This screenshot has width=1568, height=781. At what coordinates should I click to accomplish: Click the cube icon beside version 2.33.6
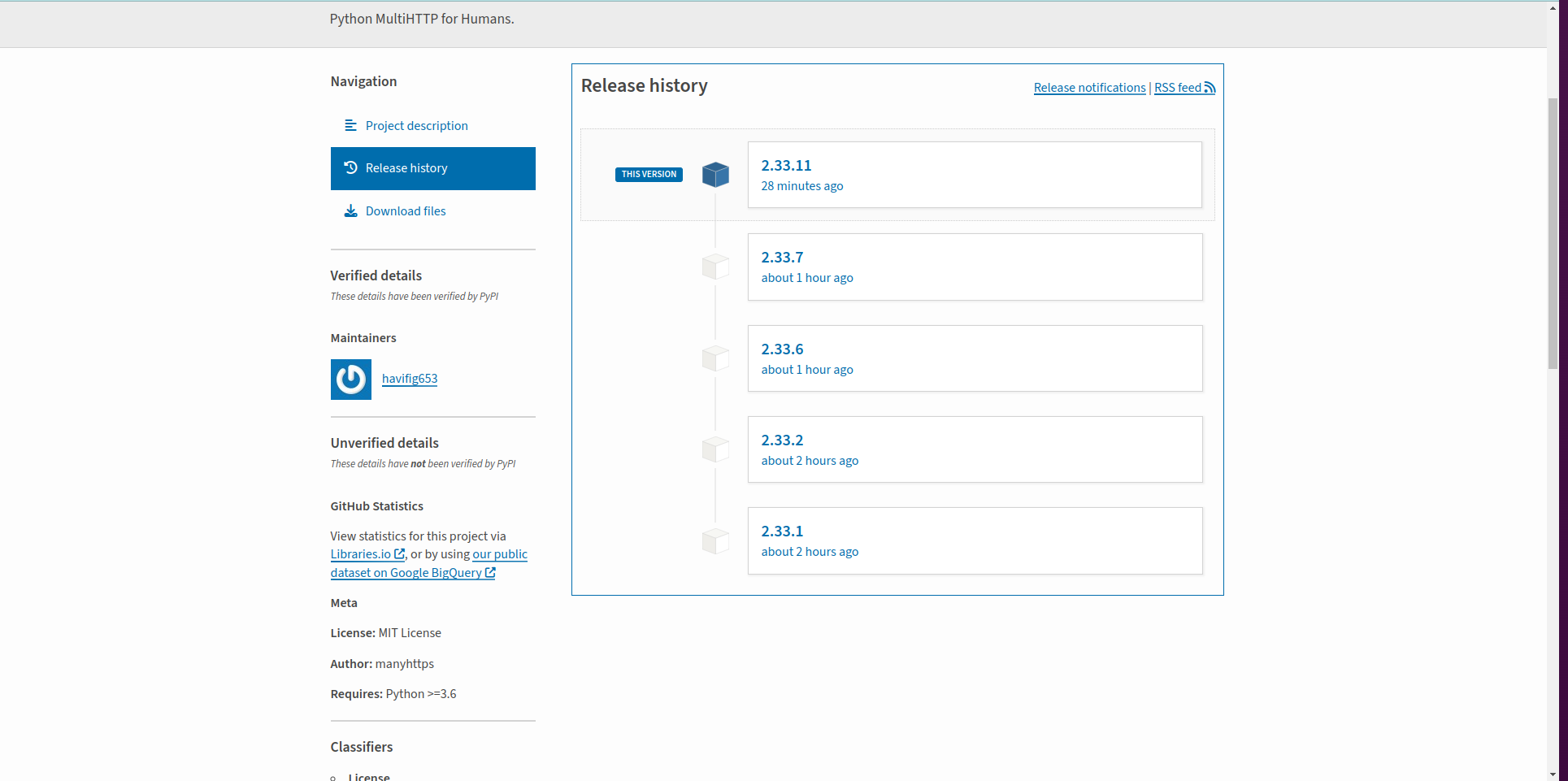715,358
